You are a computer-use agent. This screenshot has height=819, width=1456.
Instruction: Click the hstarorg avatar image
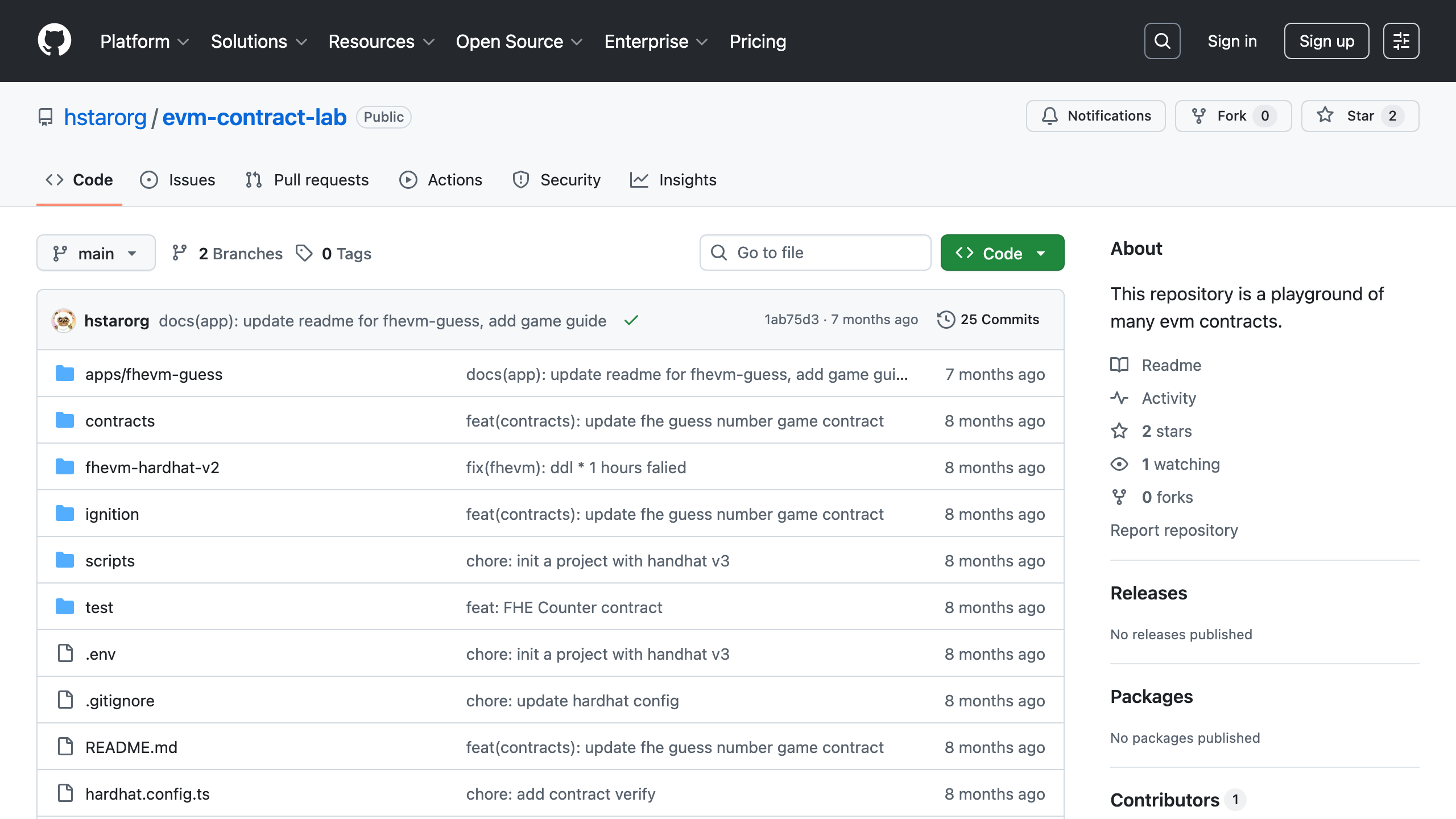pos(64,321)
